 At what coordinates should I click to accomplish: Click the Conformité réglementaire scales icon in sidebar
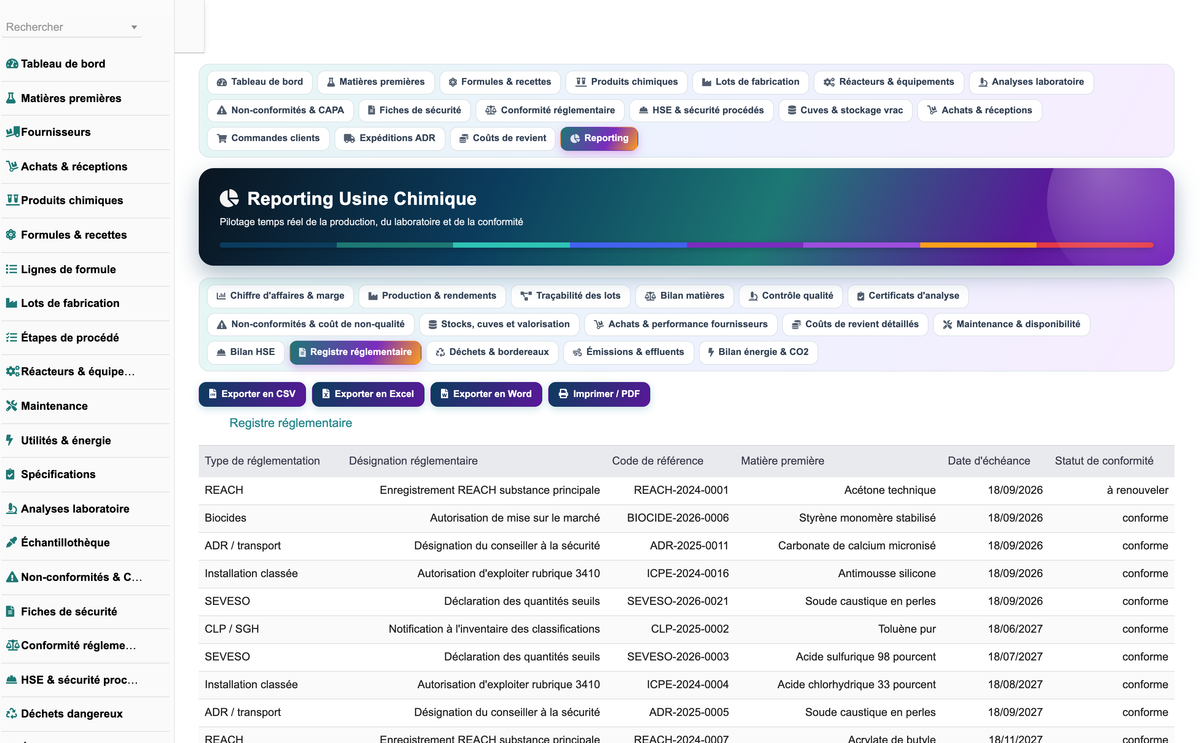pos(13,645)
